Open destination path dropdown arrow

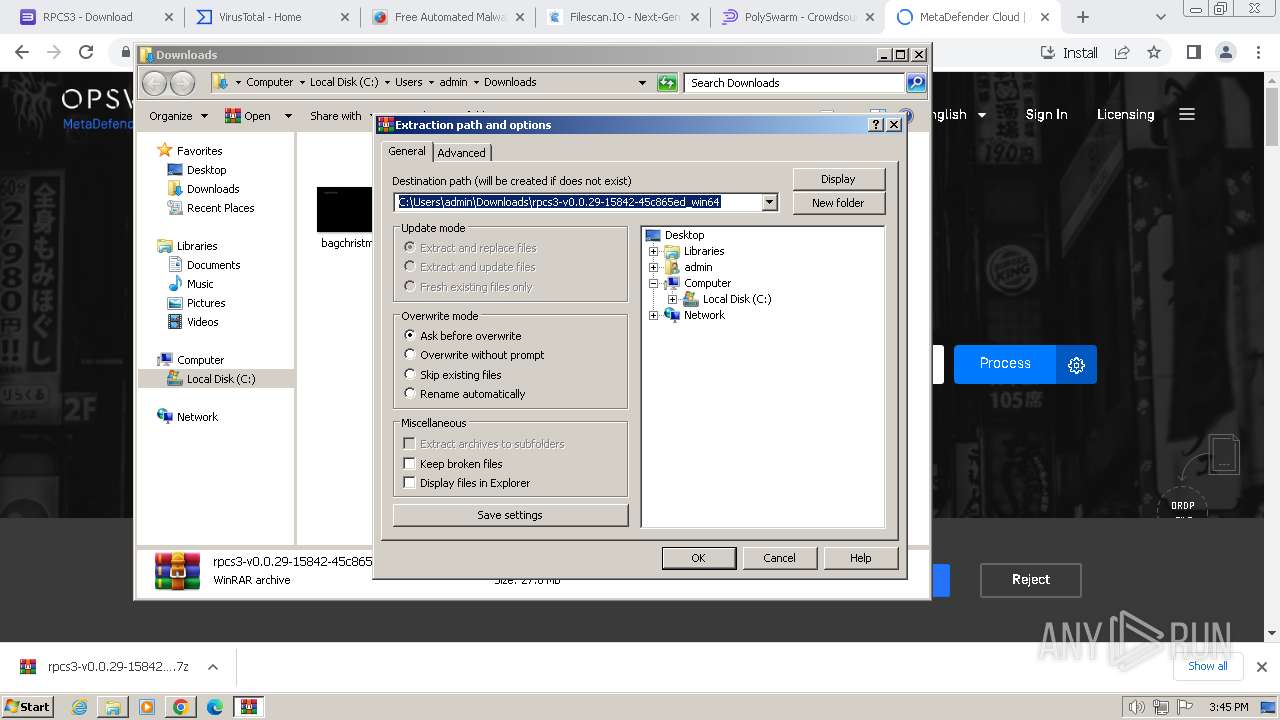769,202
